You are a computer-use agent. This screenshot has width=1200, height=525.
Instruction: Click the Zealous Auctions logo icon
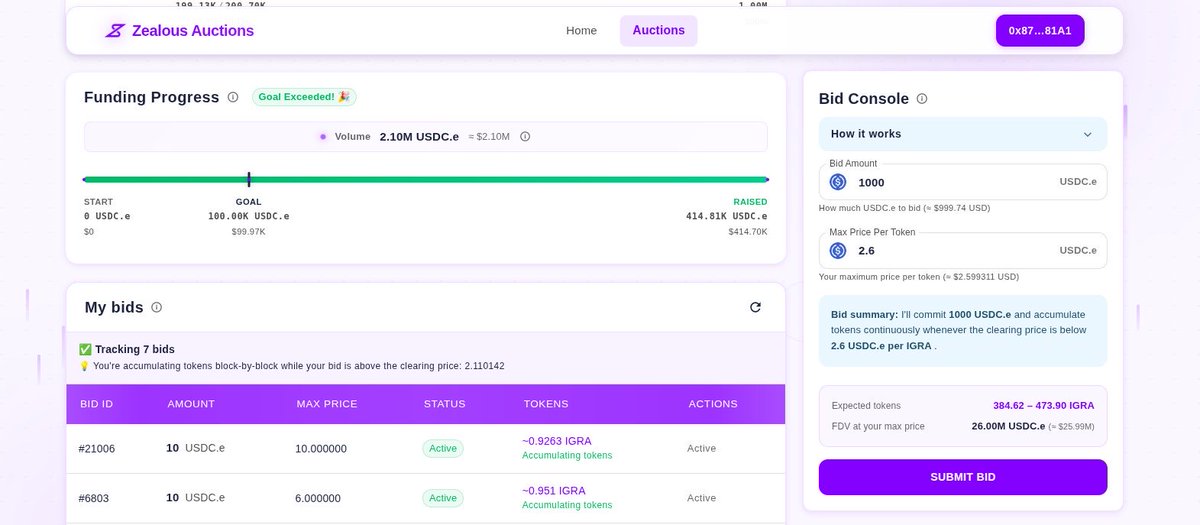click(x=115, y=31)
